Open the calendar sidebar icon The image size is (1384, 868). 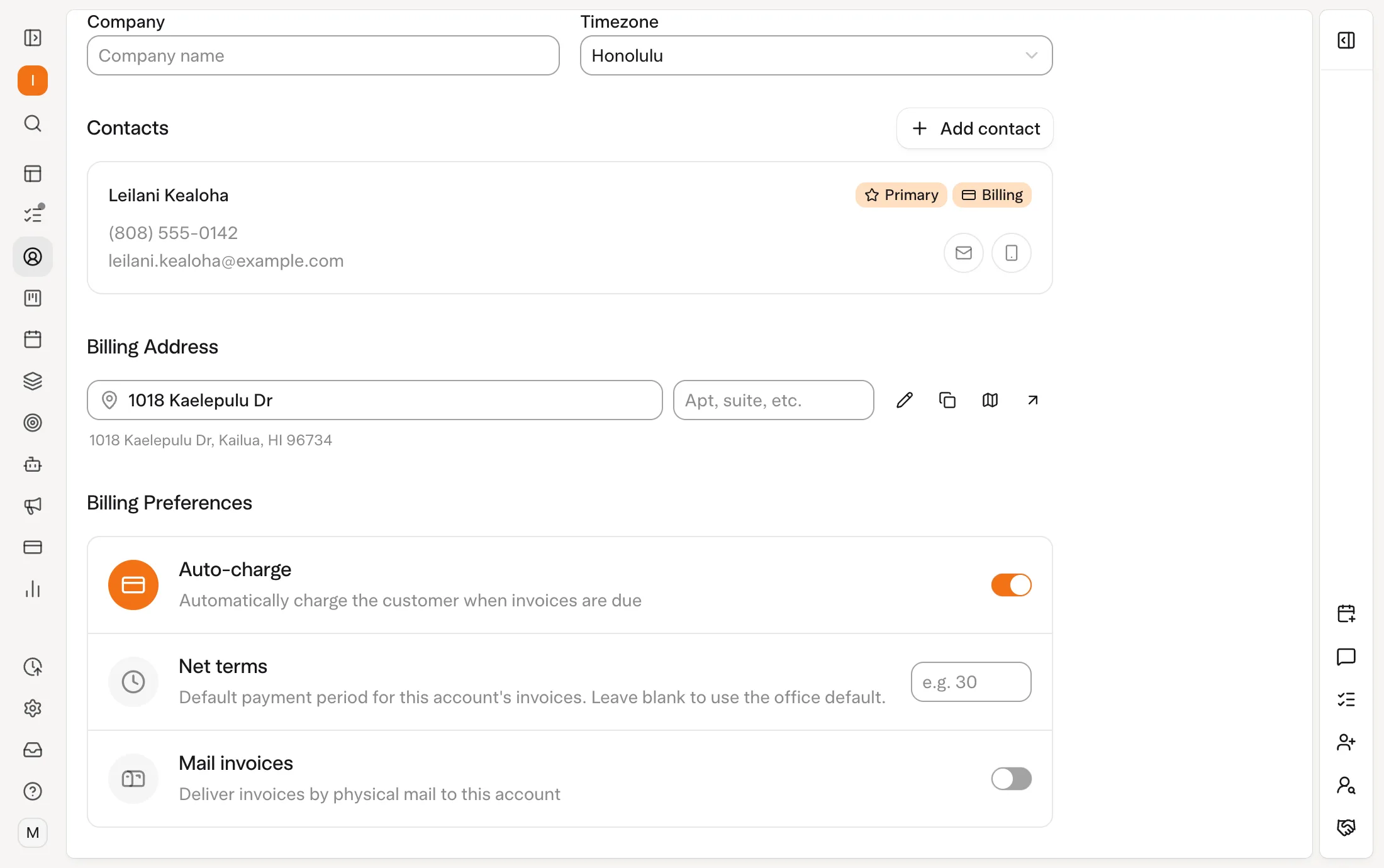pos(33,340)
